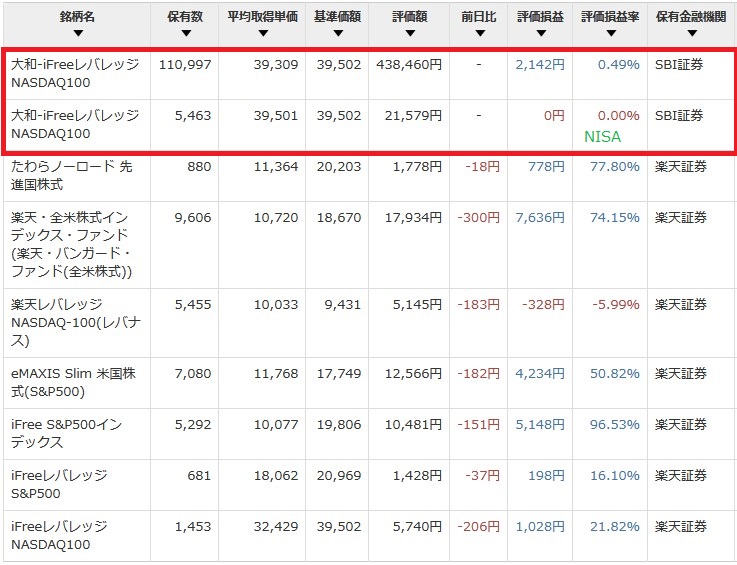
Task: Click the 74.15% profit rate
Action: click(615, 218)
